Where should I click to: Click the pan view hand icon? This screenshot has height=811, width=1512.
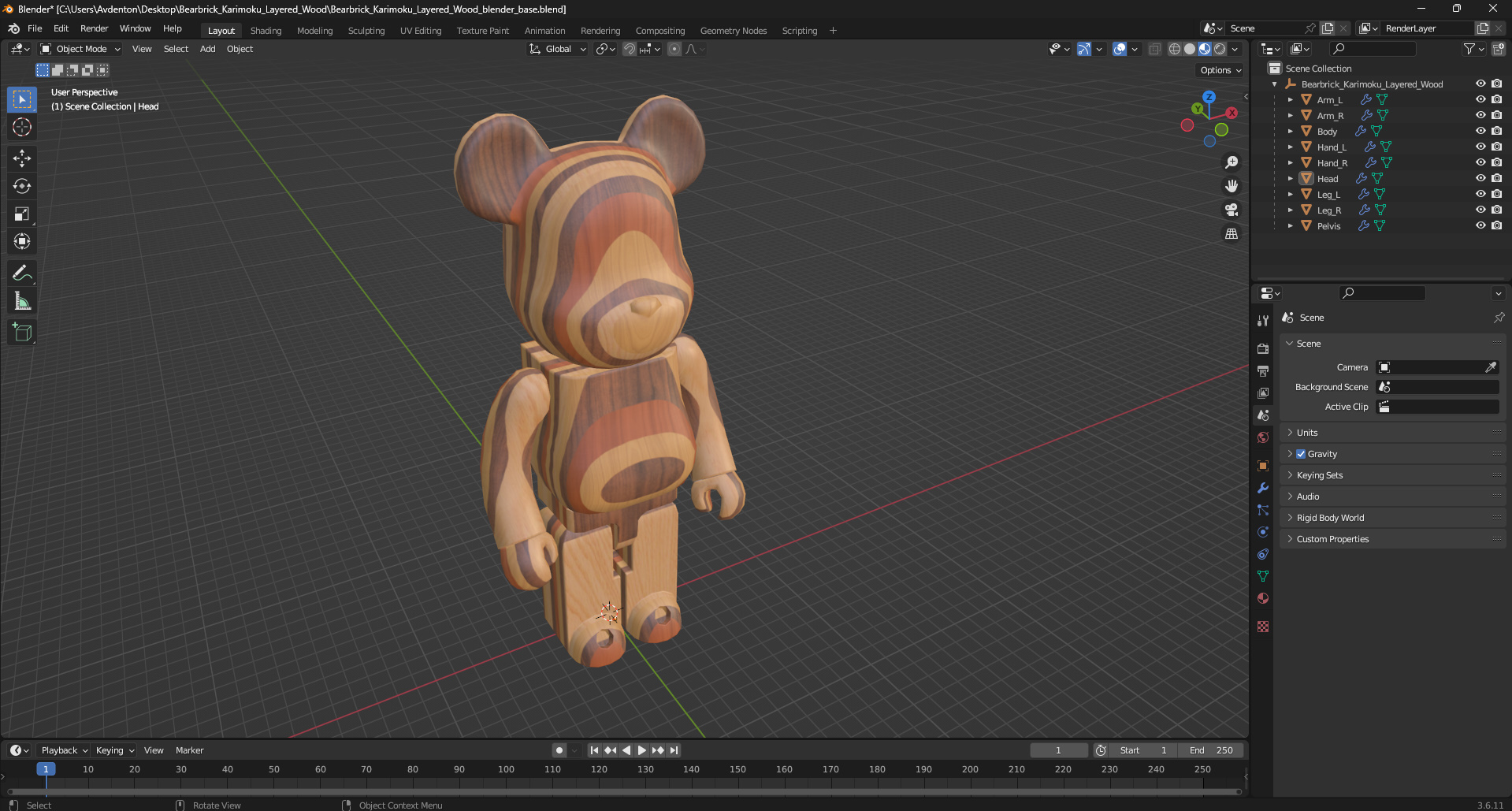[x=1232, y=186]
